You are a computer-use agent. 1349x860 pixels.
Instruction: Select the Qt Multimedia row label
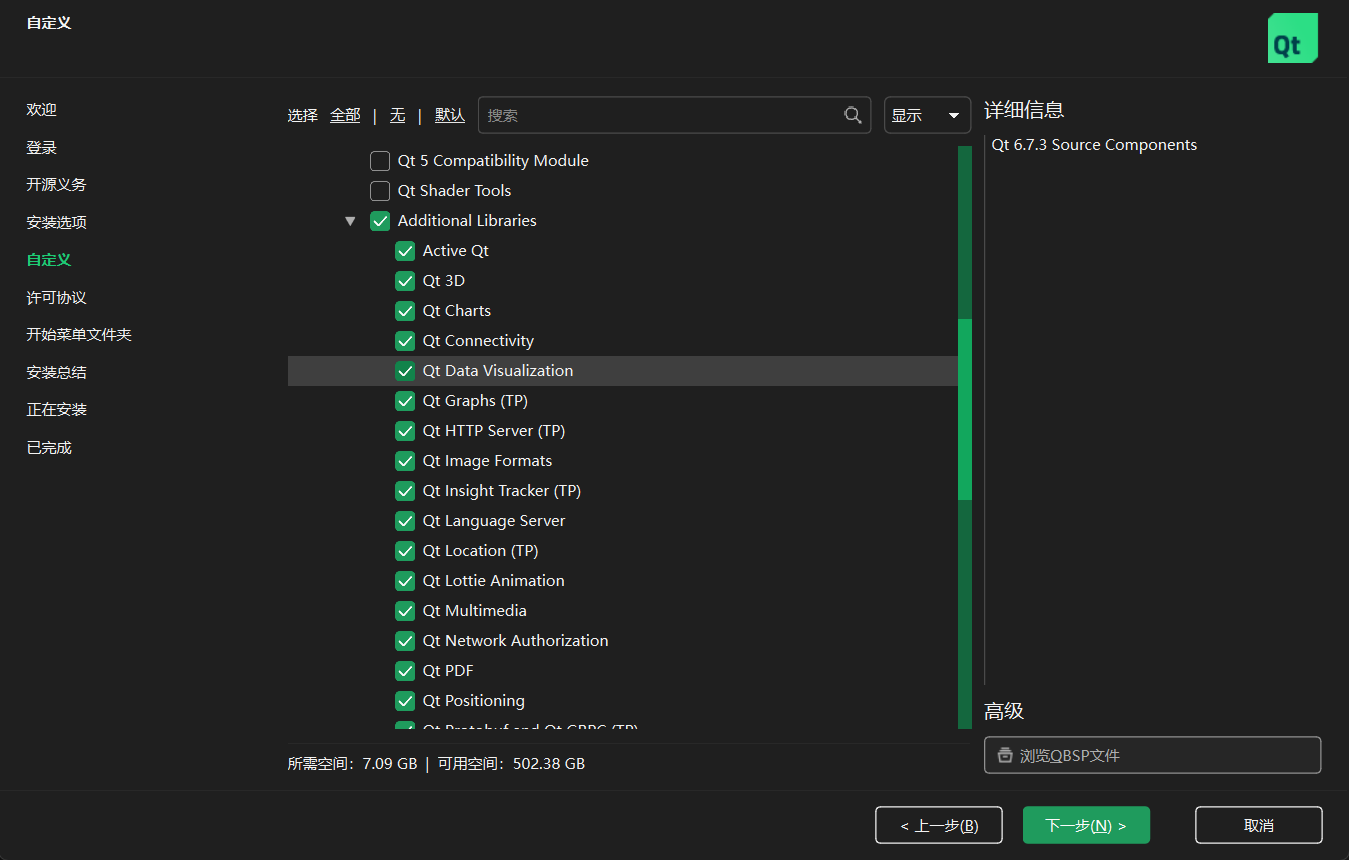(x=474, y=611)
